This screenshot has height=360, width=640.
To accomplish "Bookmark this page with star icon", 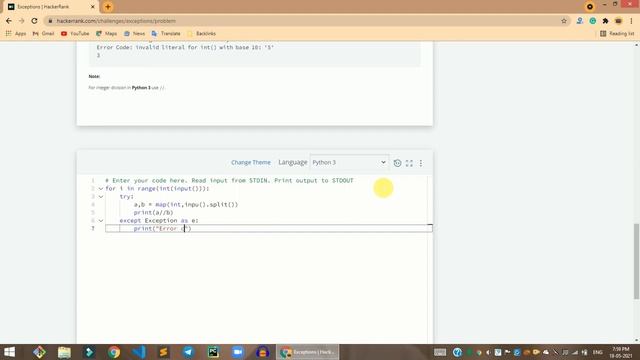I will click(564, 21).
